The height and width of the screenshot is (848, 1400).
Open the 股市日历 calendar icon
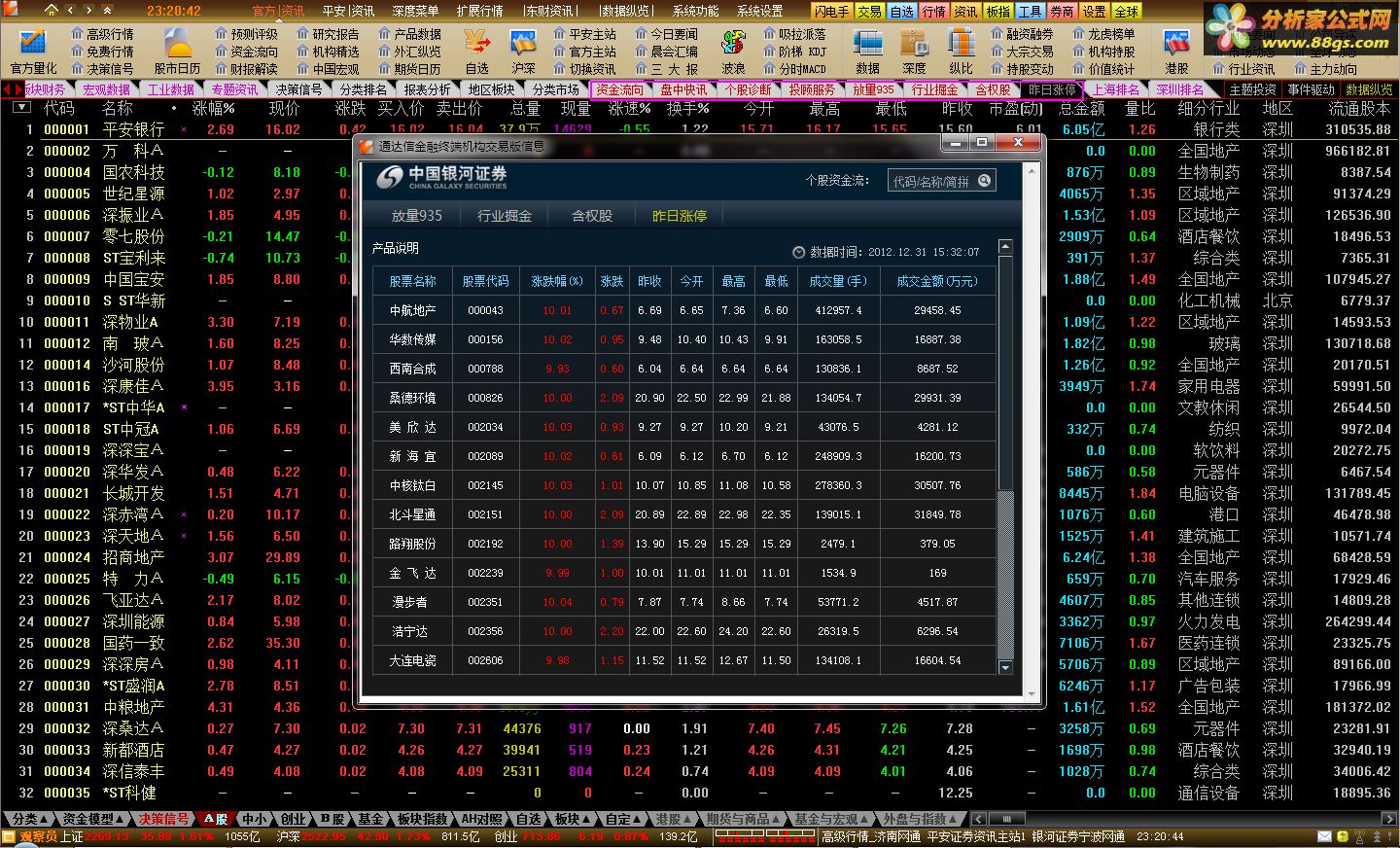[x=177, y=52]
